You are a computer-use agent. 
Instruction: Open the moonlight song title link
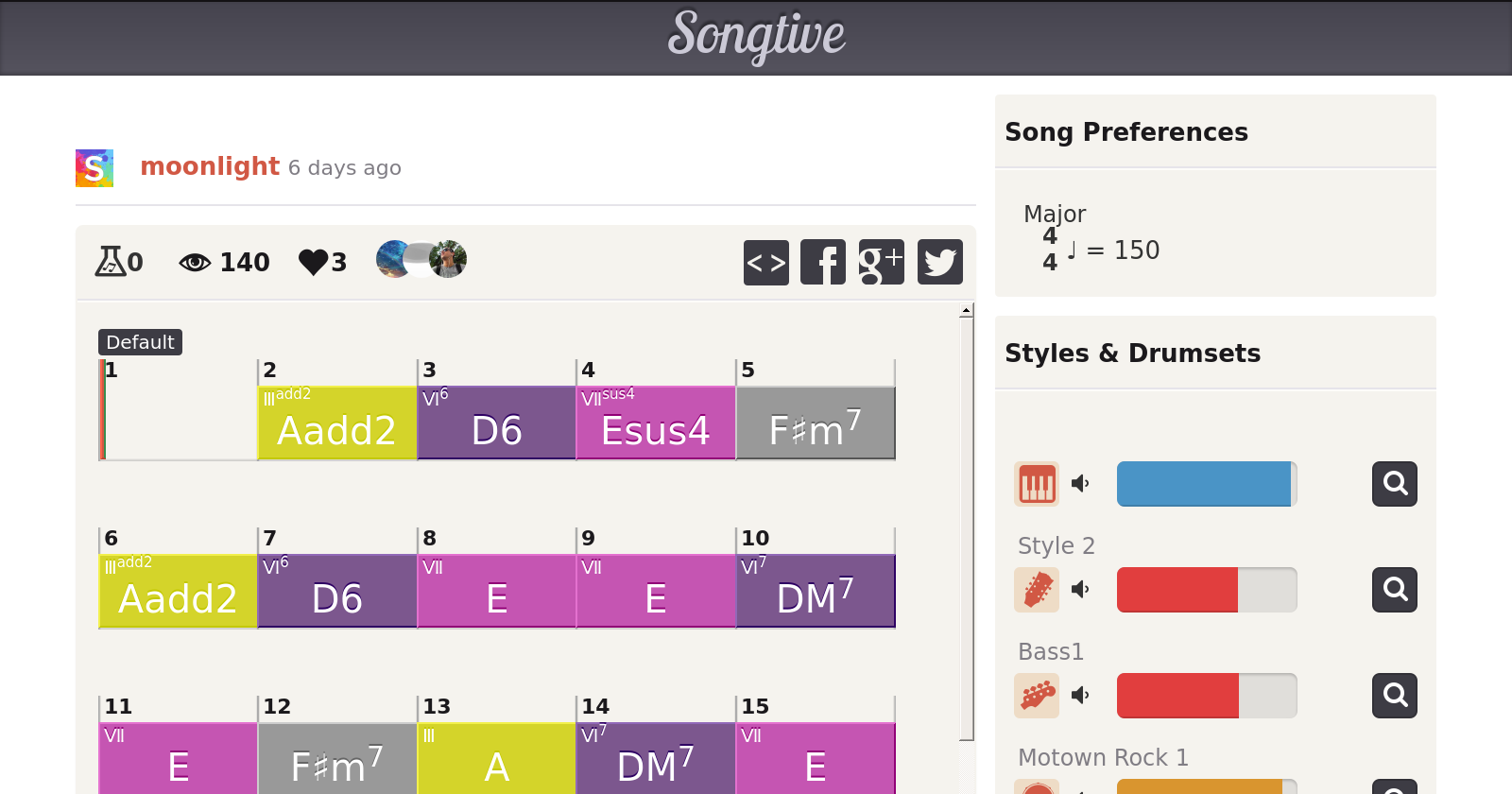point(210,166)
